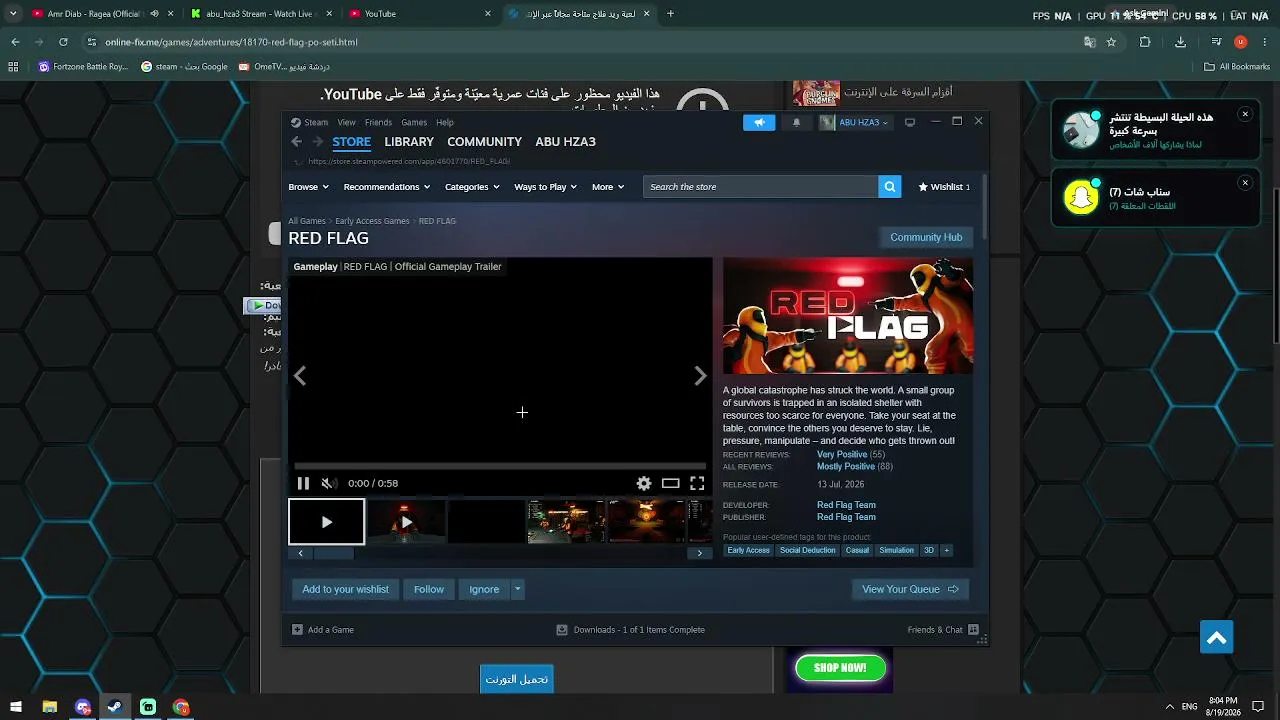This screenshot has width=1280, height=720.
Task: Open browser extensions puzzle icon
Action: [1145, 42]
